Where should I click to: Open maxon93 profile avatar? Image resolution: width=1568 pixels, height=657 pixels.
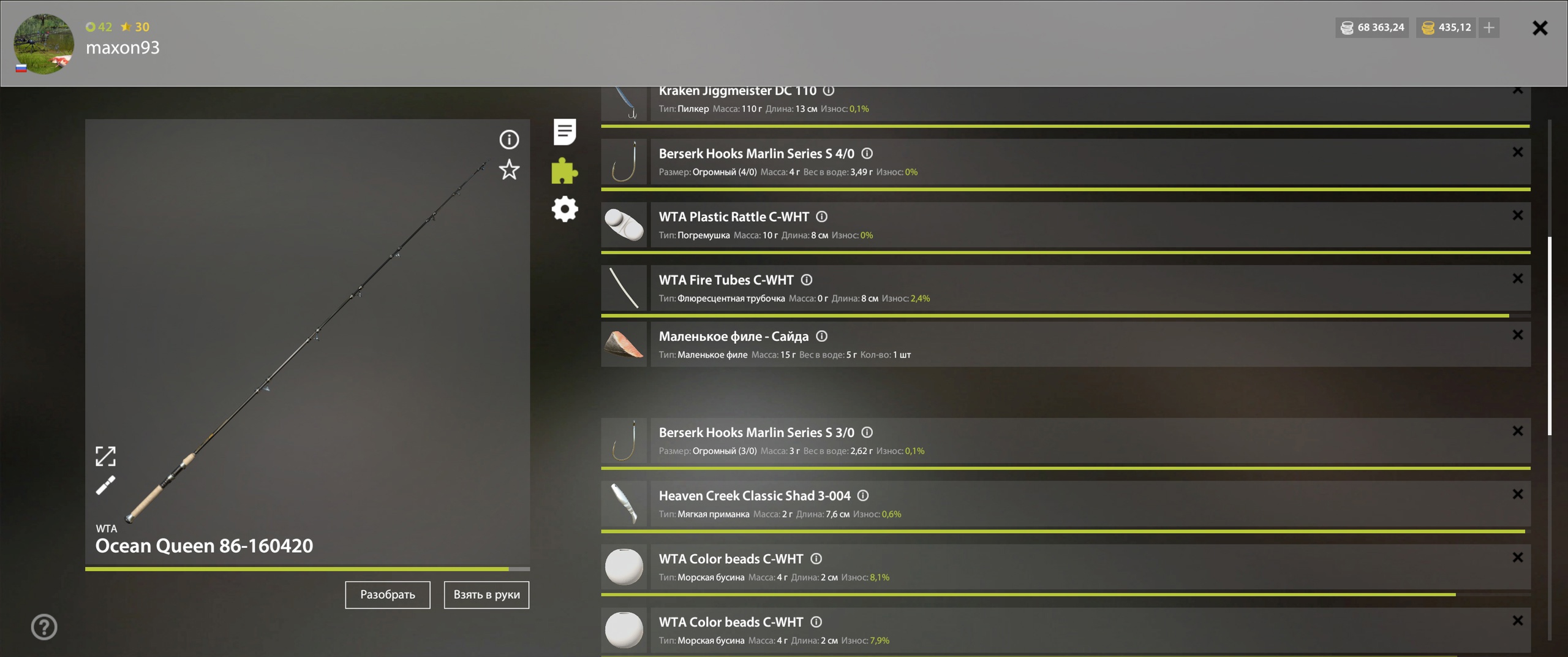point(44,44)
